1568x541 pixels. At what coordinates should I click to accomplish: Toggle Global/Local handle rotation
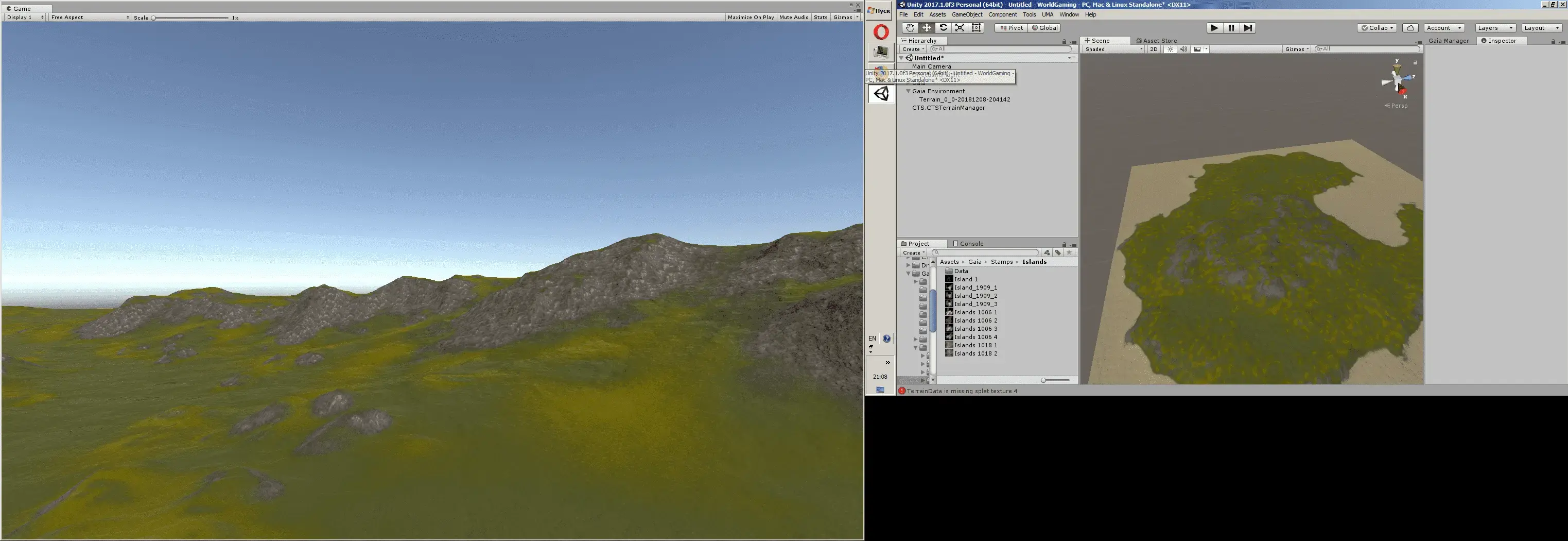click(x=1044, y=28)
